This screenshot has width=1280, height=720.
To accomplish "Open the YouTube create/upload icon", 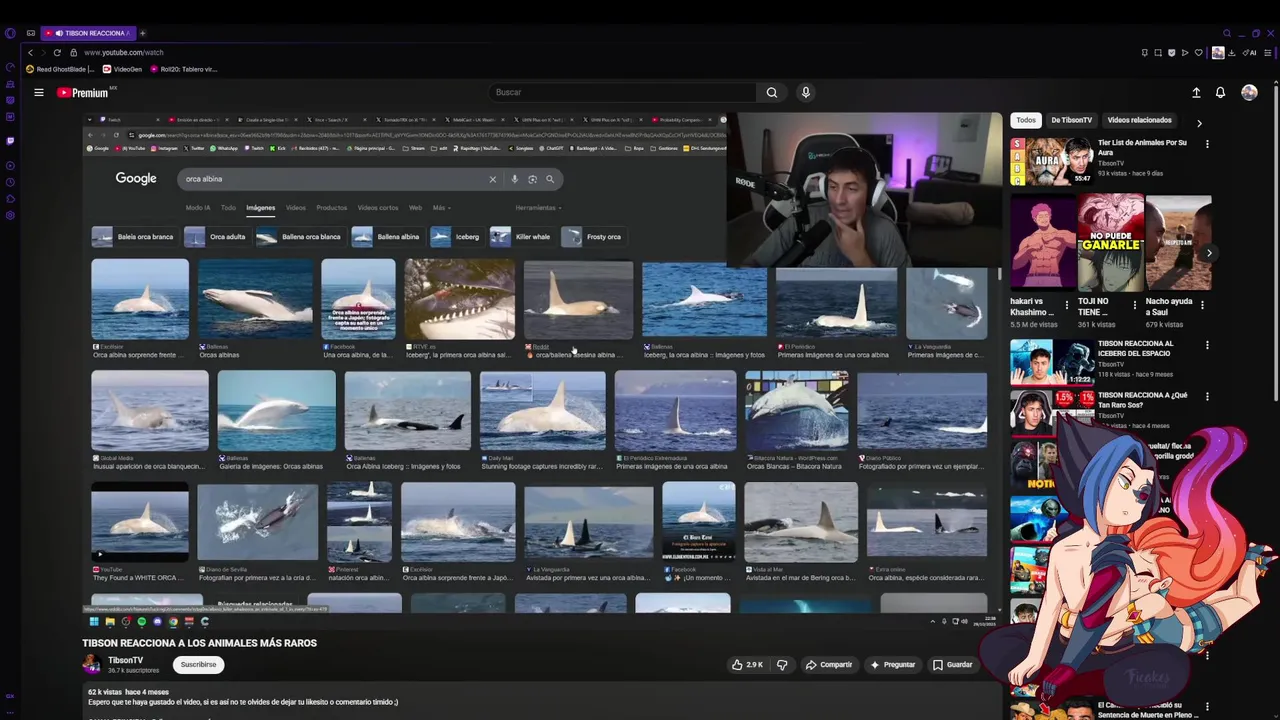I will (1196, 92).
